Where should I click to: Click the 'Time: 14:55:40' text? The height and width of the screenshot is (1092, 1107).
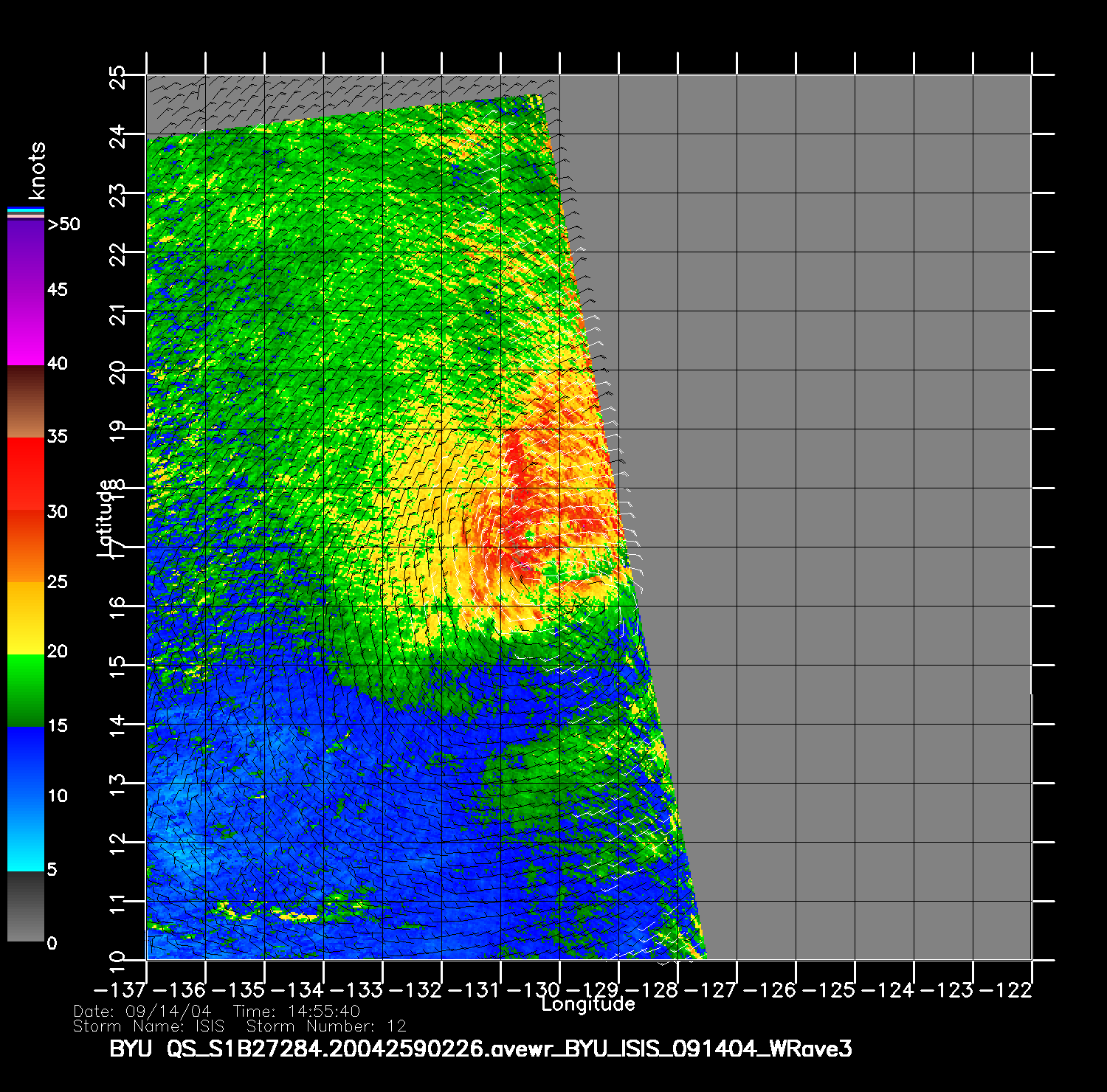click(x=296, y=1012)
